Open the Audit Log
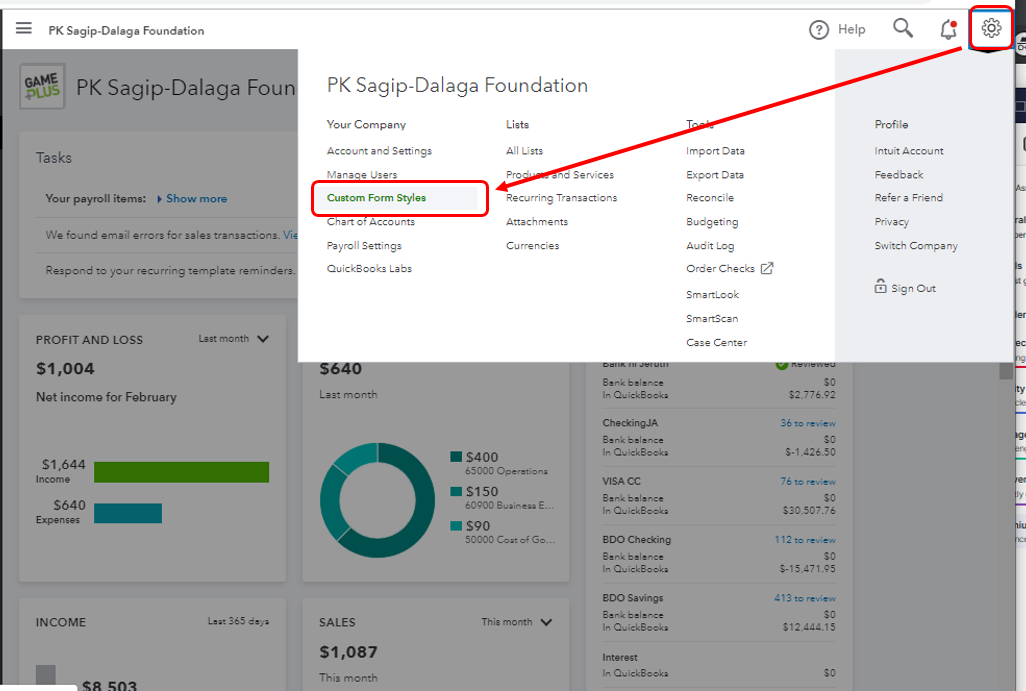The width and height of the screenshot is (1026, 691). 710,245
